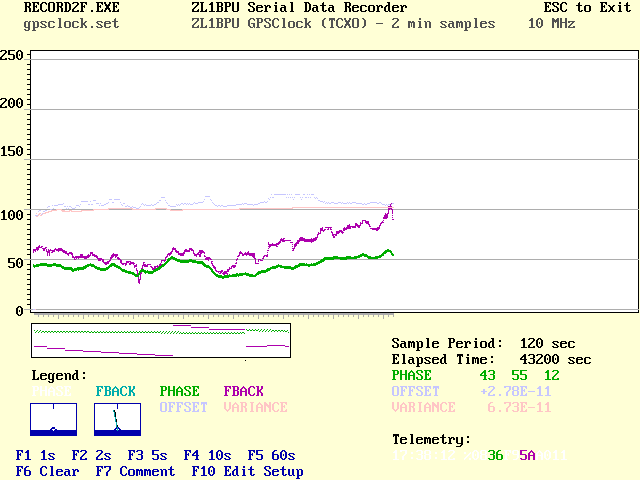
Task: Open F7 Comment entry
Action: (135, 471)
